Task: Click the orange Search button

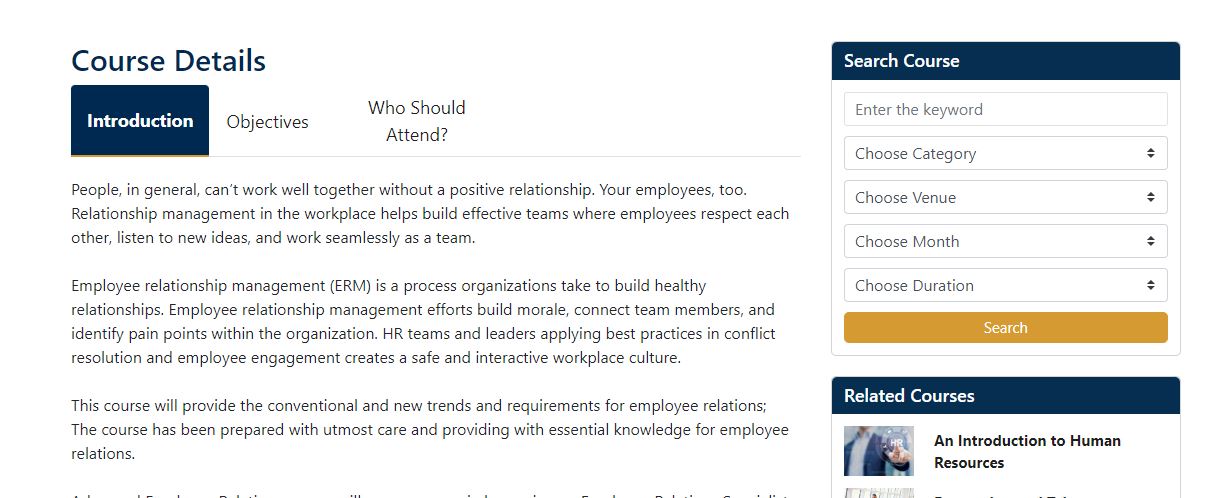Action: click(1005, 327)
